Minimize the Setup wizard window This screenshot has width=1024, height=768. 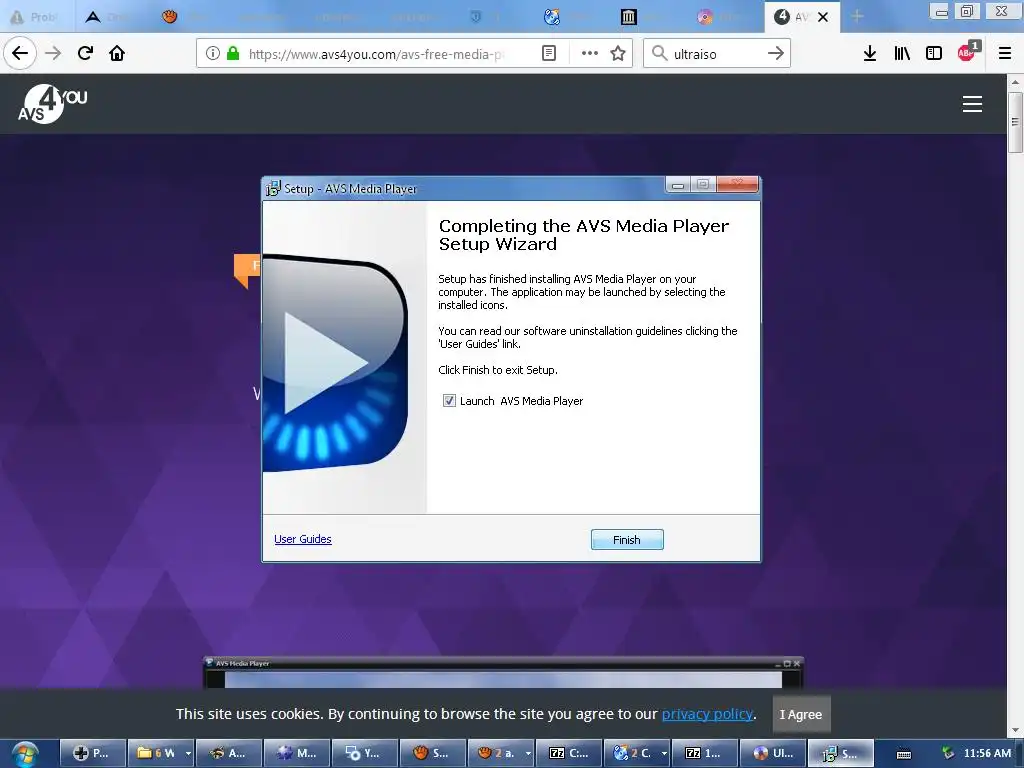click(x=678, y=185)
